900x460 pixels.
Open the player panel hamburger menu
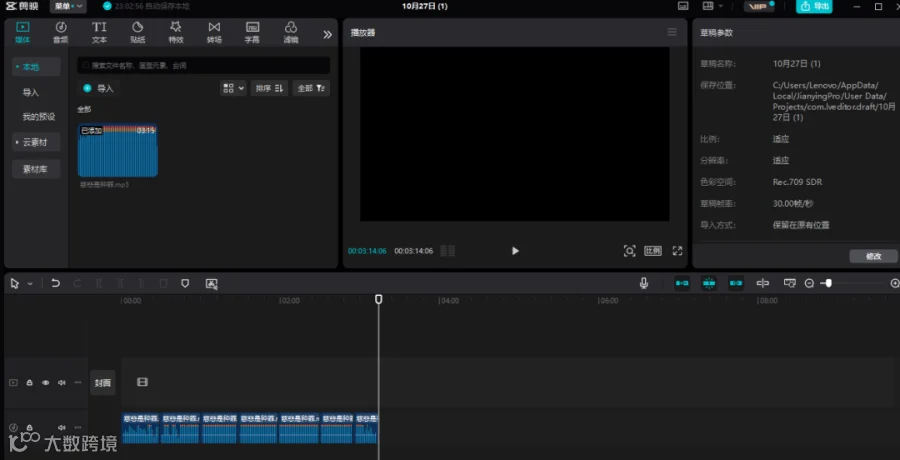(x=672, y=32)
